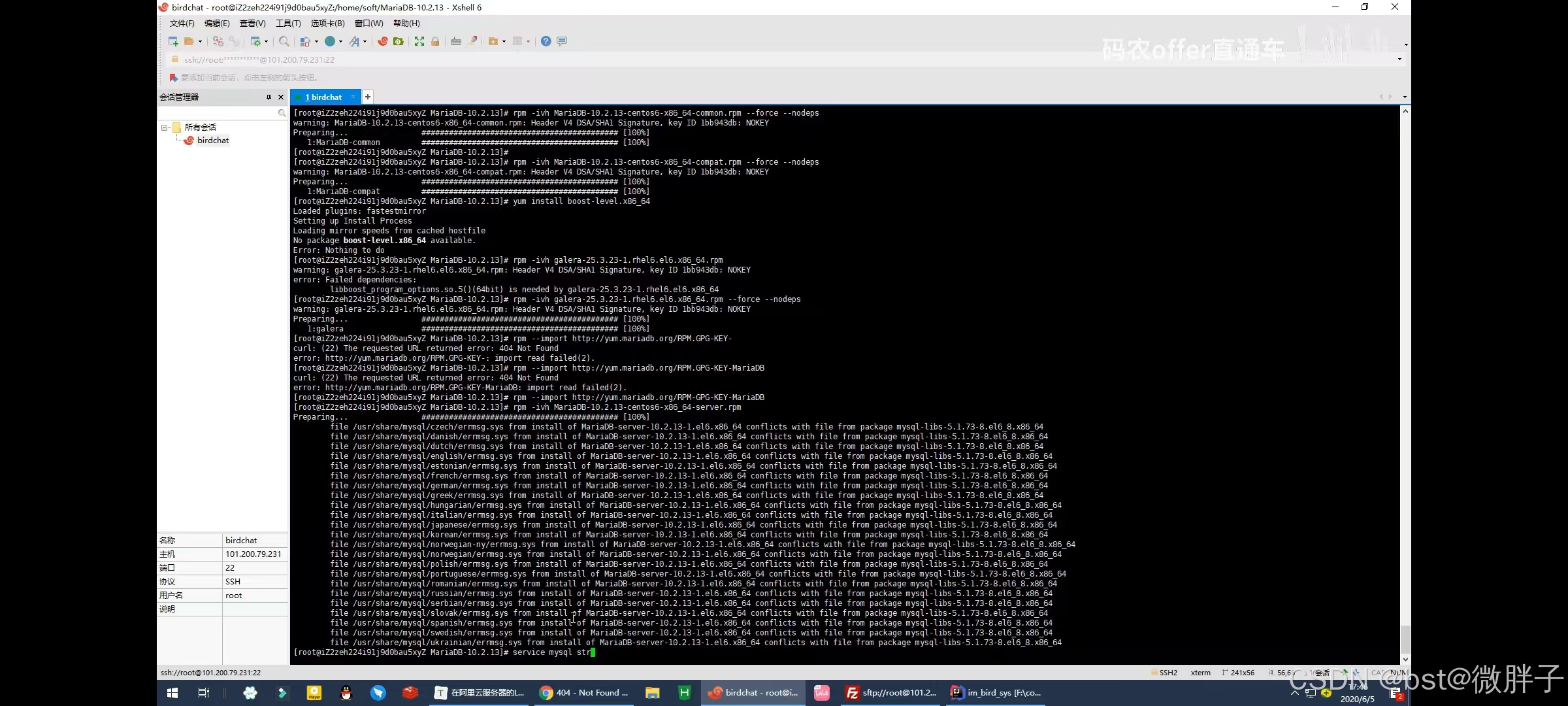The width and height of the screenshot is (1568, 706).
Task: Expand the open-folder dropdown arrow
Action: click(x=200, y=41)
